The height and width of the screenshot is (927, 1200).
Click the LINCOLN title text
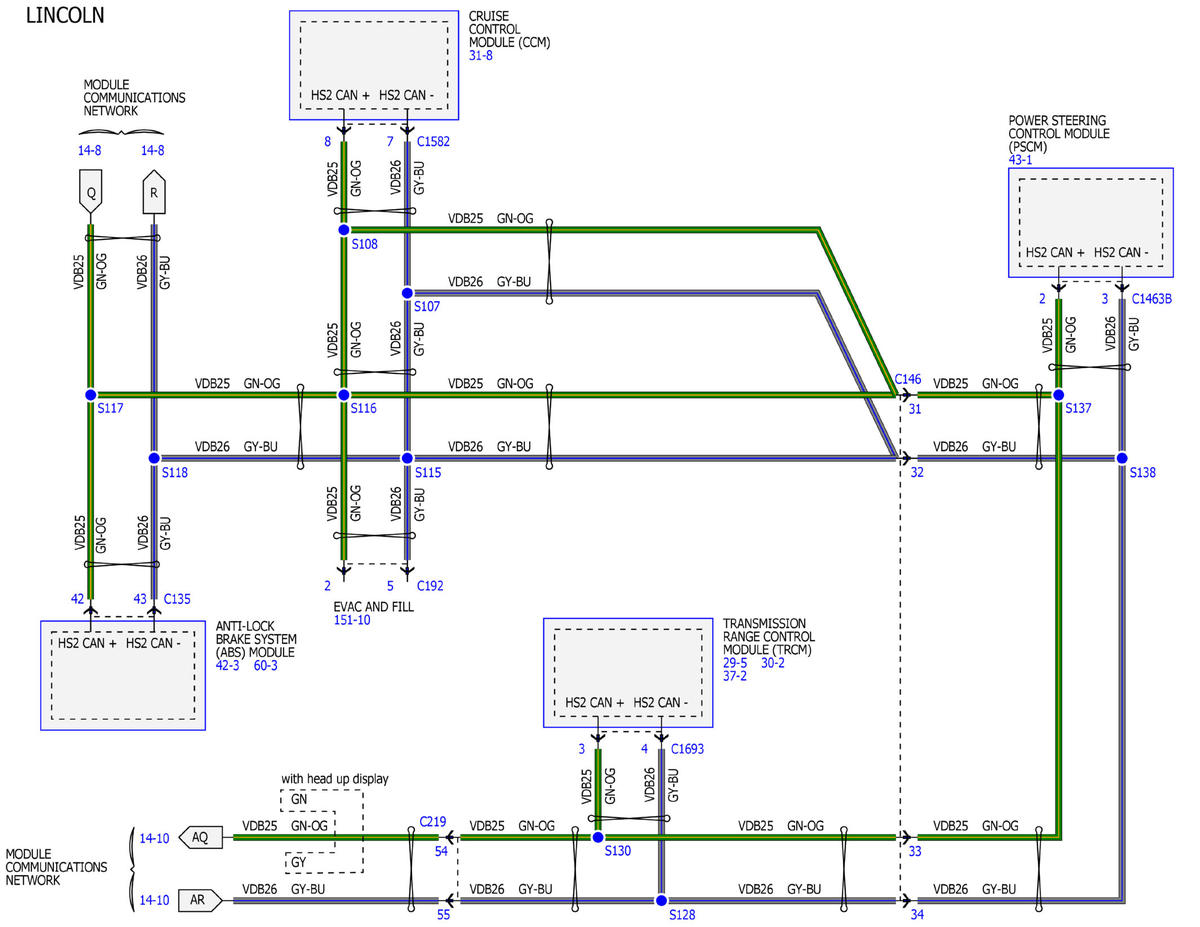click(x=63, y=15)
